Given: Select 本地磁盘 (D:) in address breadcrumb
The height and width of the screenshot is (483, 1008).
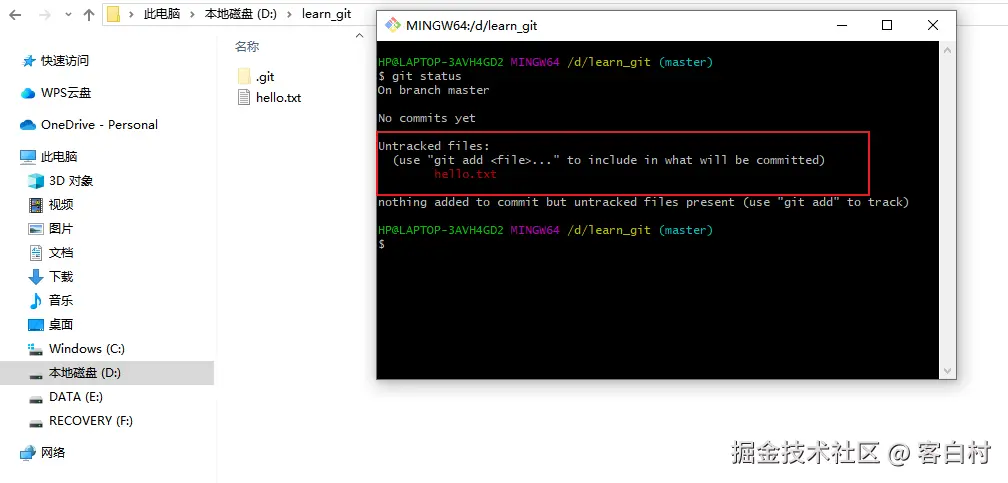Looking at the screenshot, I should pos(240,14).
